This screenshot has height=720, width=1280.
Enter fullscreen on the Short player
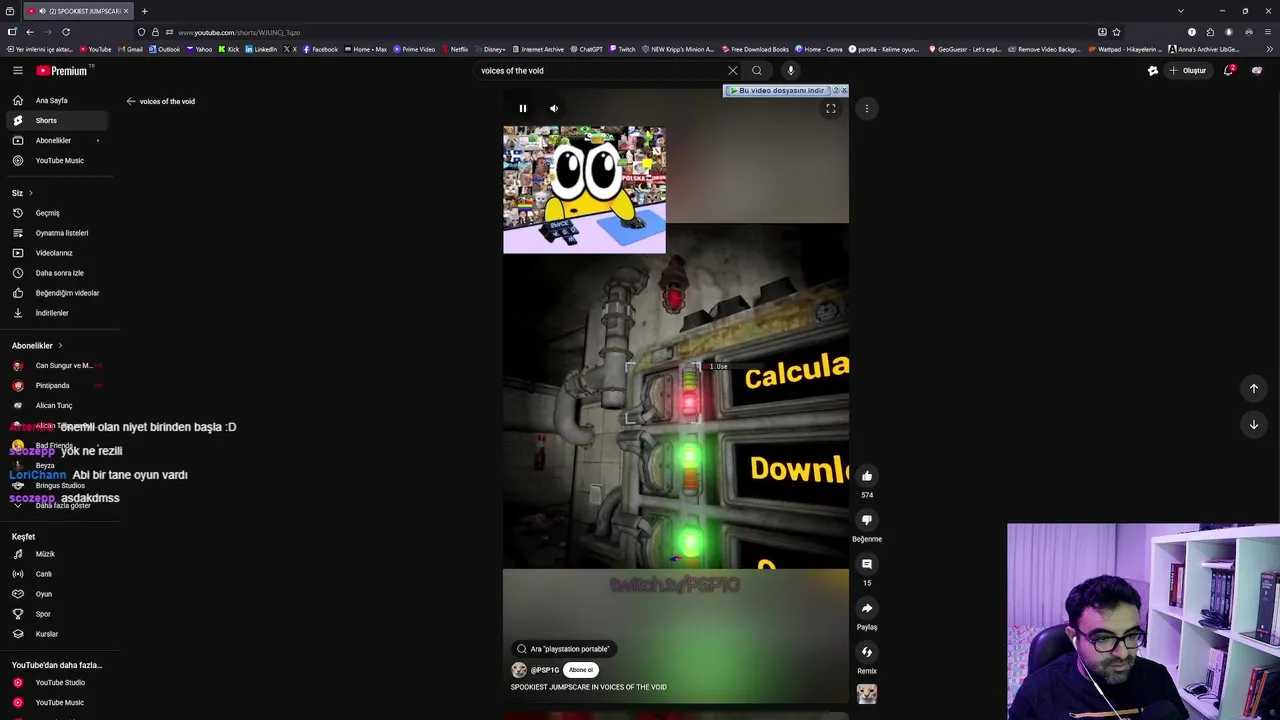pyautogui.click(x=831, y=108)
